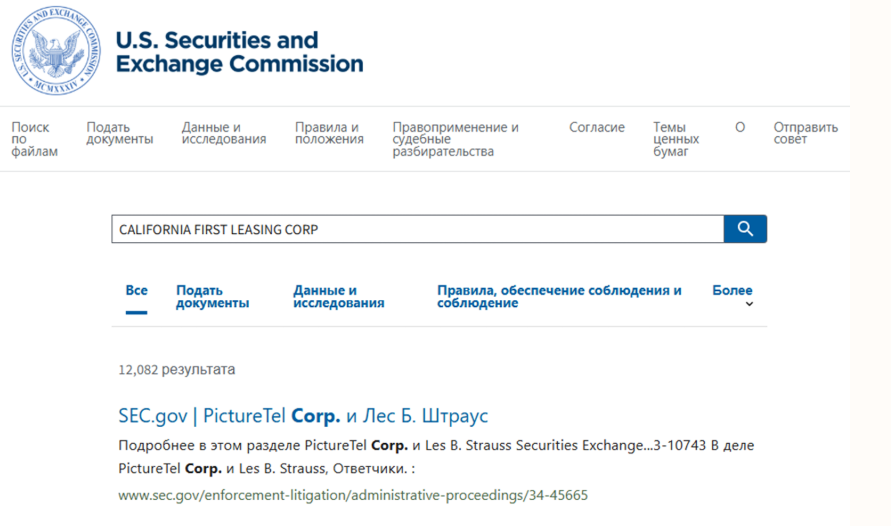The height and width of the screenshot is (526, 891).
Task: Click the О navigation item
Action: tap(740, 127)
